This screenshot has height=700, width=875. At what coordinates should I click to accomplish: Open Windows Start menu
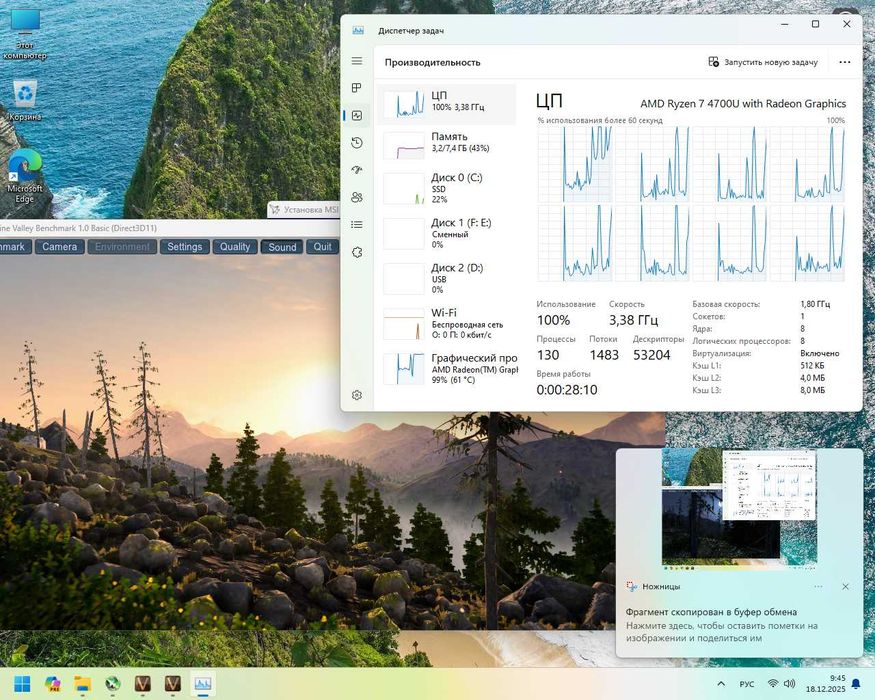(x=22, y=684)
